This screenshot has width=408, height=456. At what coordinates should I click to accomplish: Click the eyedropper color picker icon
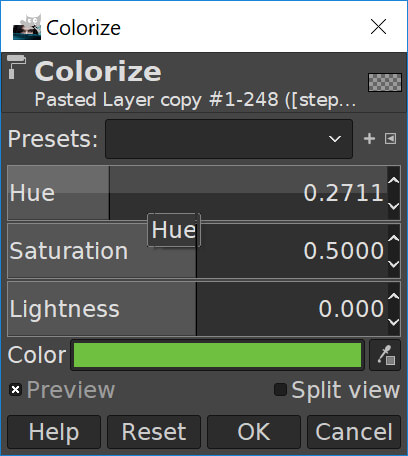(x=385, y=355)
